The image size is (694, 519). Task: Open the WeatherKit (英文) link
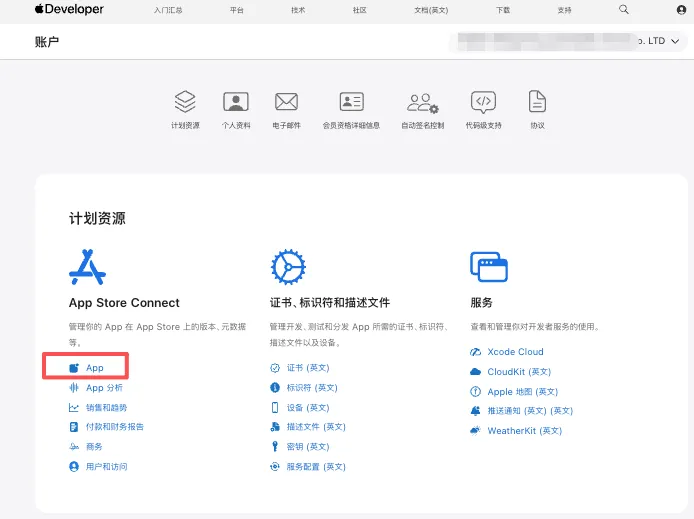click(524, 431)
